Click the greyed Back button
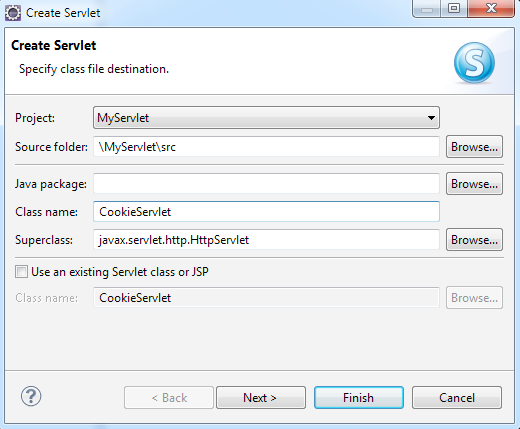520x429 pixels. click(169, 398)
